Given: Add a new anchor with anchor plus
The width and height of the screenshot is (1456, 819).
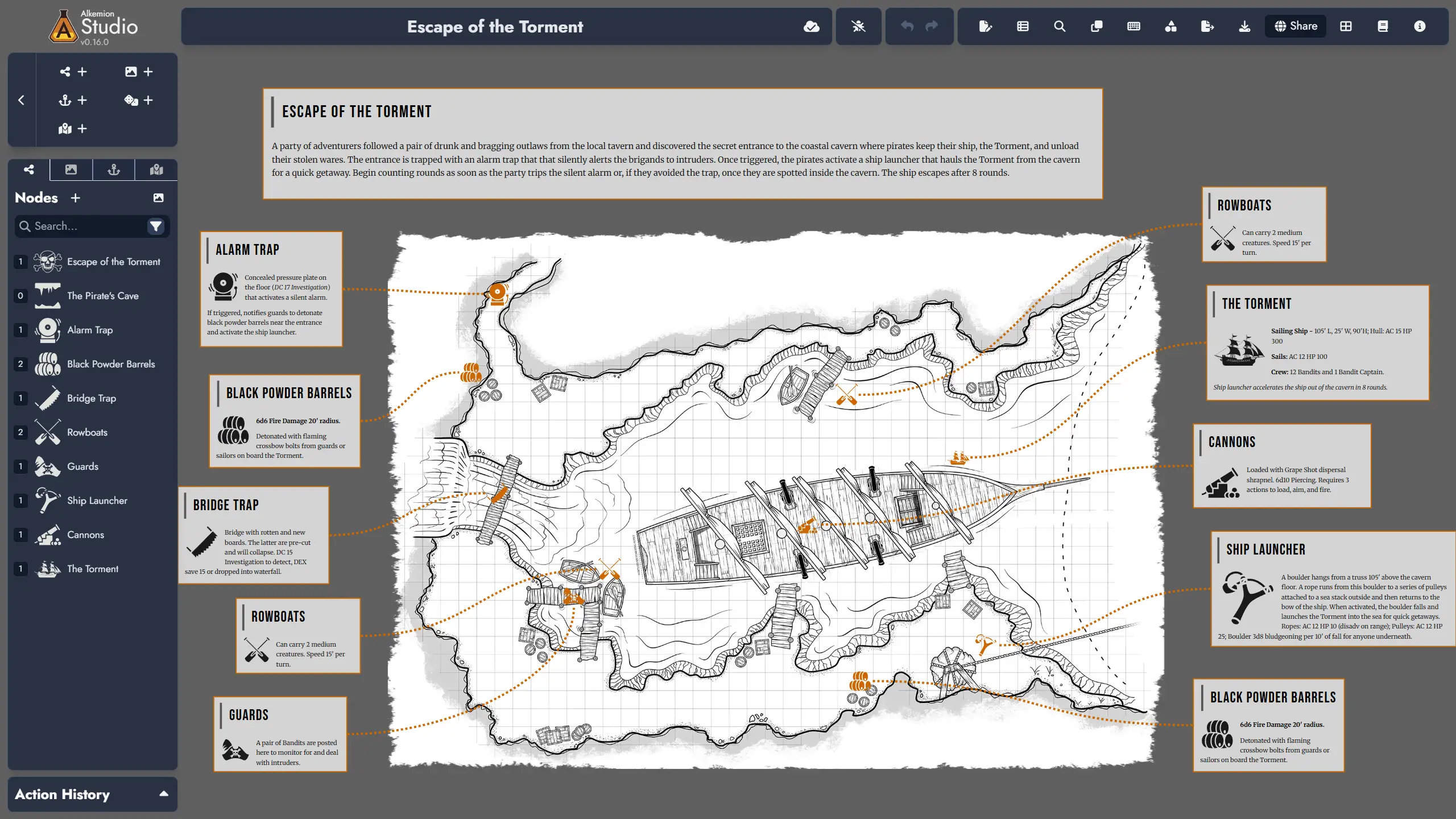Looking at the screenshot, I should (73, 100).
